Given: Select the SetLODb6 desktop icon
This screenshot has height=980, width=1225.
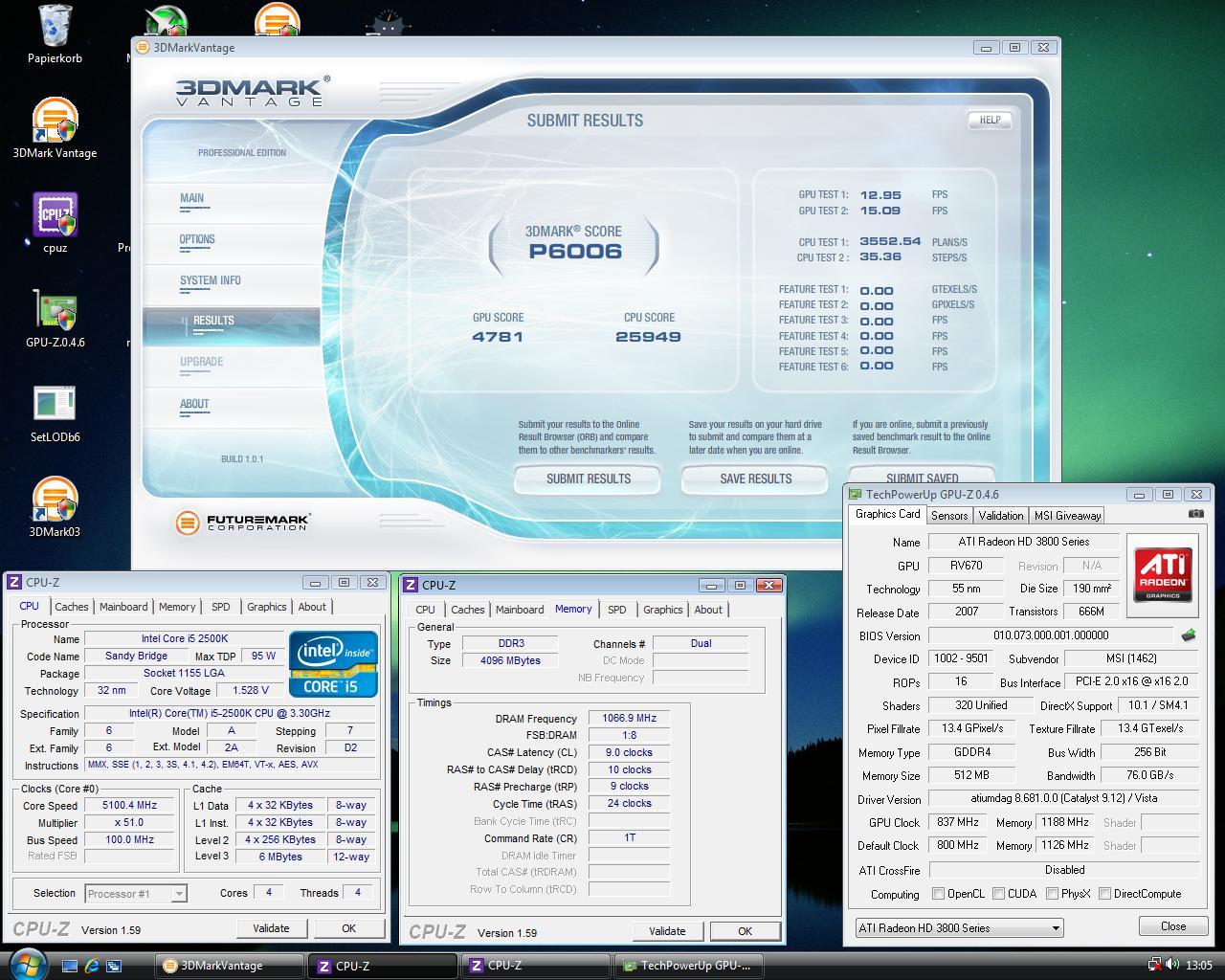Looking at the screenshot, I should 55,412.
